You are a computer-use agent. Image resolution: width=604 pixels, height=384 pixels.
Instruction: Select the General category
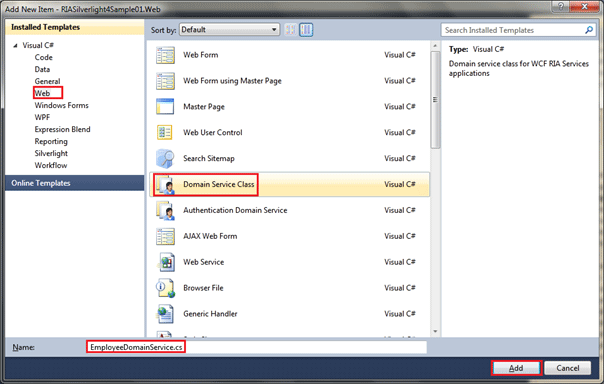click(x=47, y=81)
